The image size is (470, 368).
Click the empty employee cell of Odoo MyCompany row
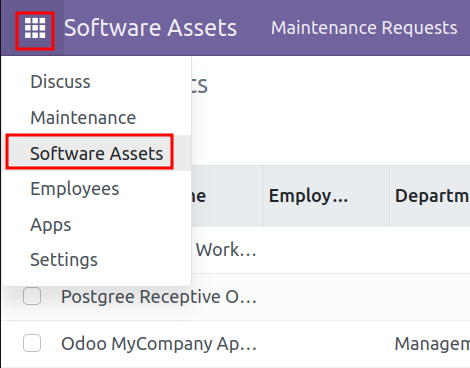coord(326,344)
